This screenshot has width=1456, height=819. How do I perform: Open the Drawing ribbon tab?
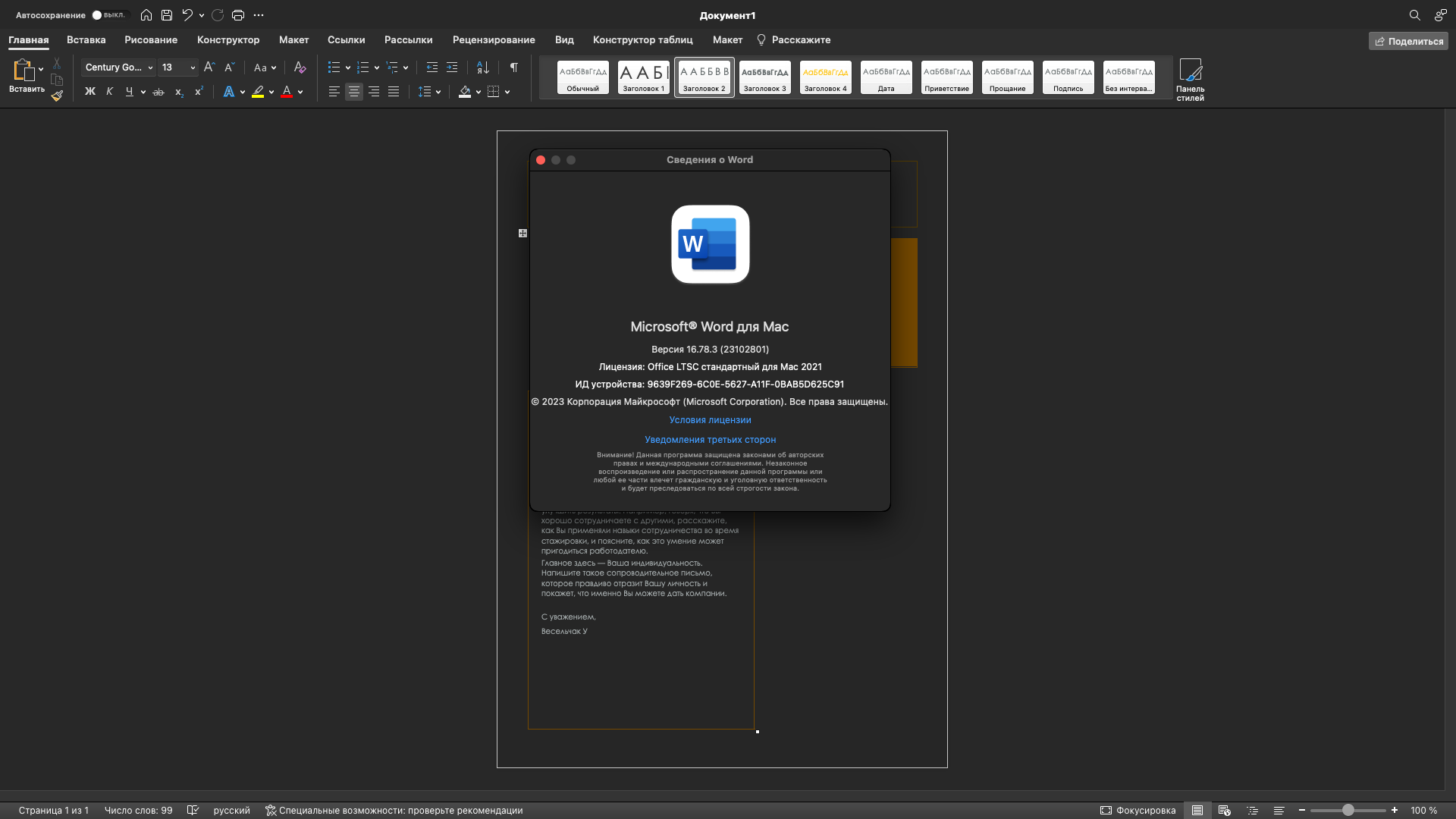151,39
